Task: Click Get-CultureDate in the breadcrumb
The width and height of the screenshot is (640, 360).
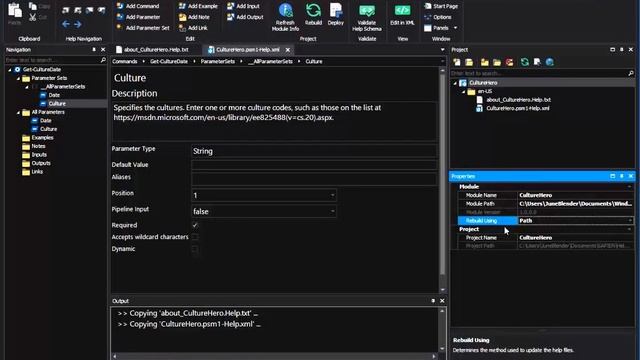Action: (169, 61)
